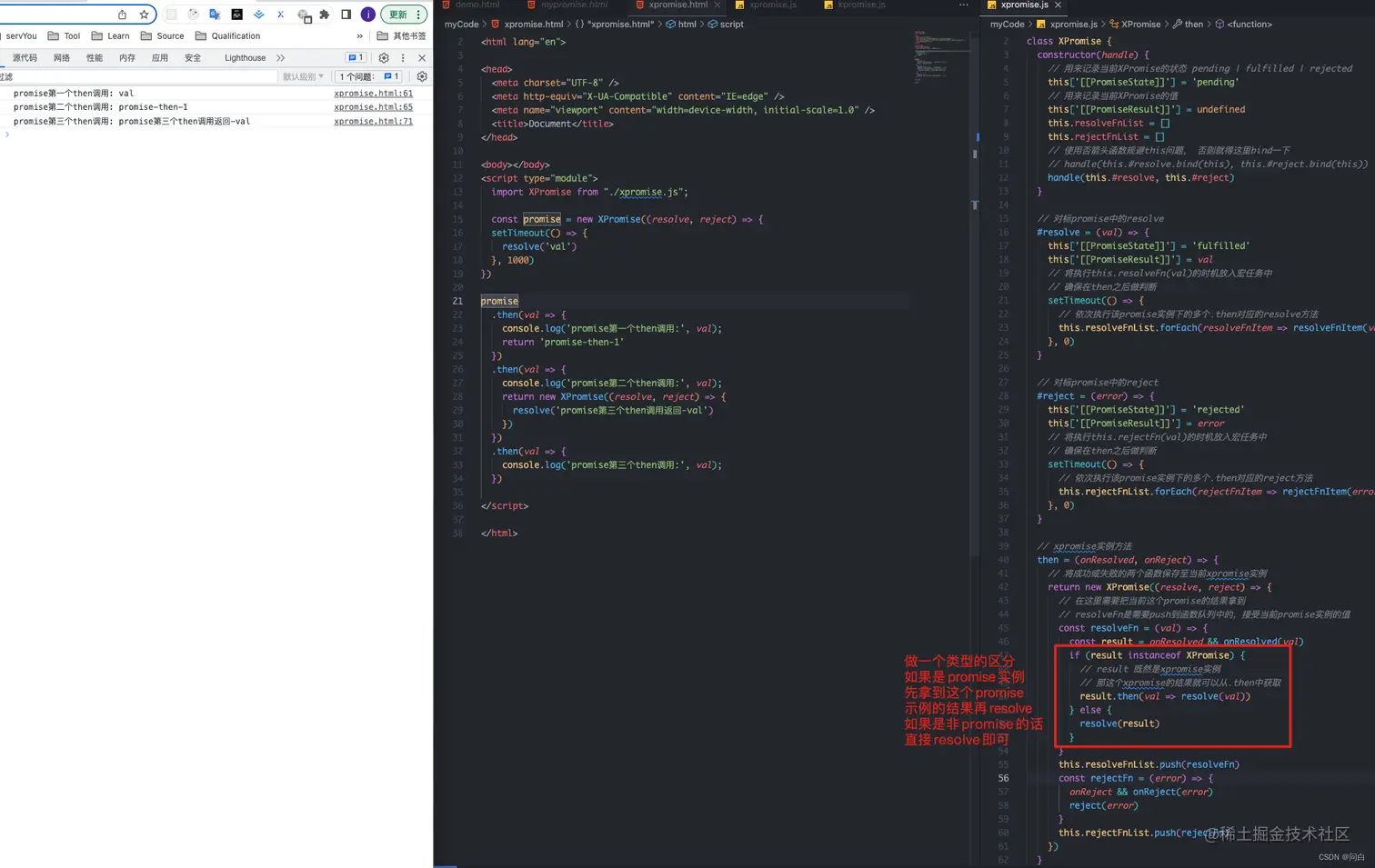Open the Chrome extensions puzzle icon
Viewport: 1375px width, 868px height.
(x=324, y=15)
